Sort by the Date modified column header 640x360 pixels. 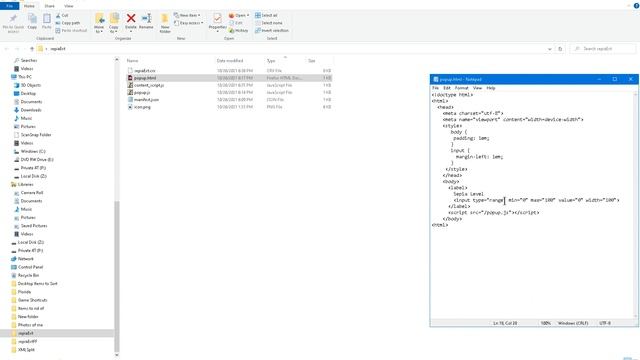tap(230, 60)
